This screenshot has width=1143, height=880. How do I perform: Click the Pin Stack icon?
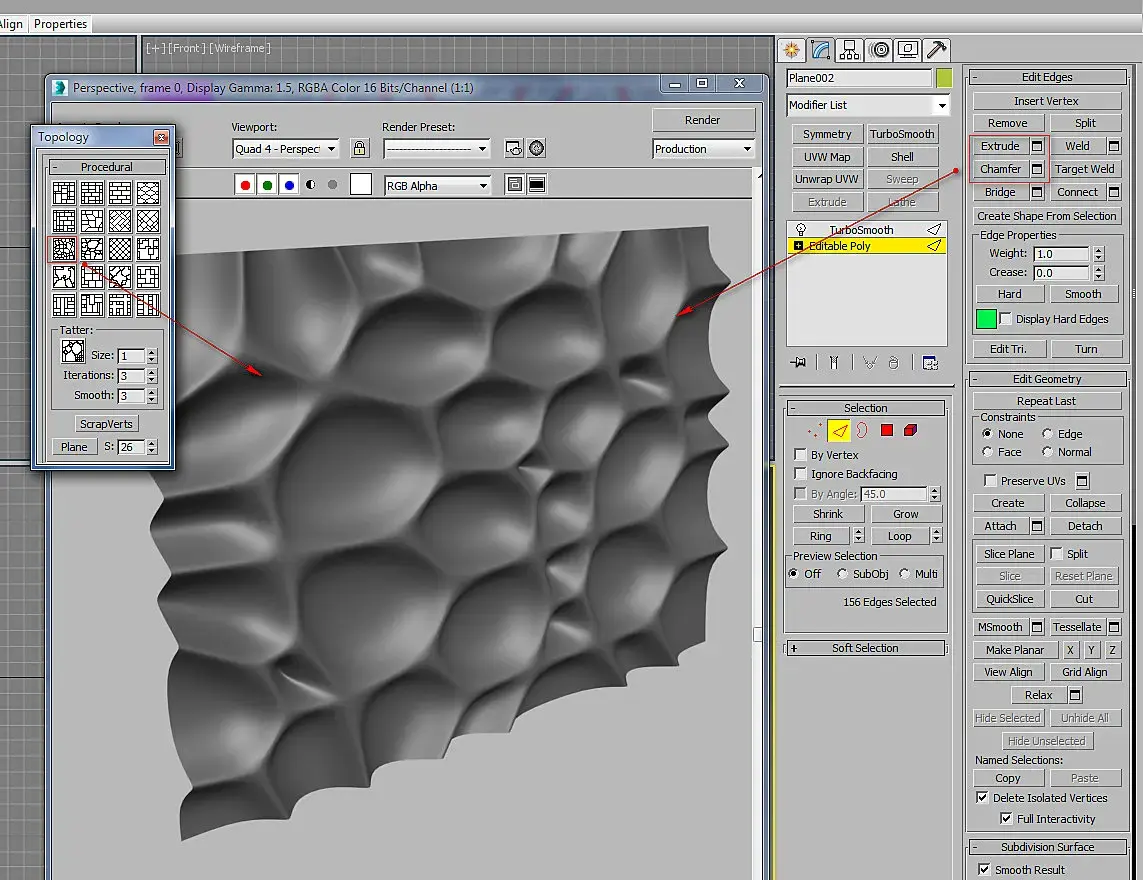point(798,363)
